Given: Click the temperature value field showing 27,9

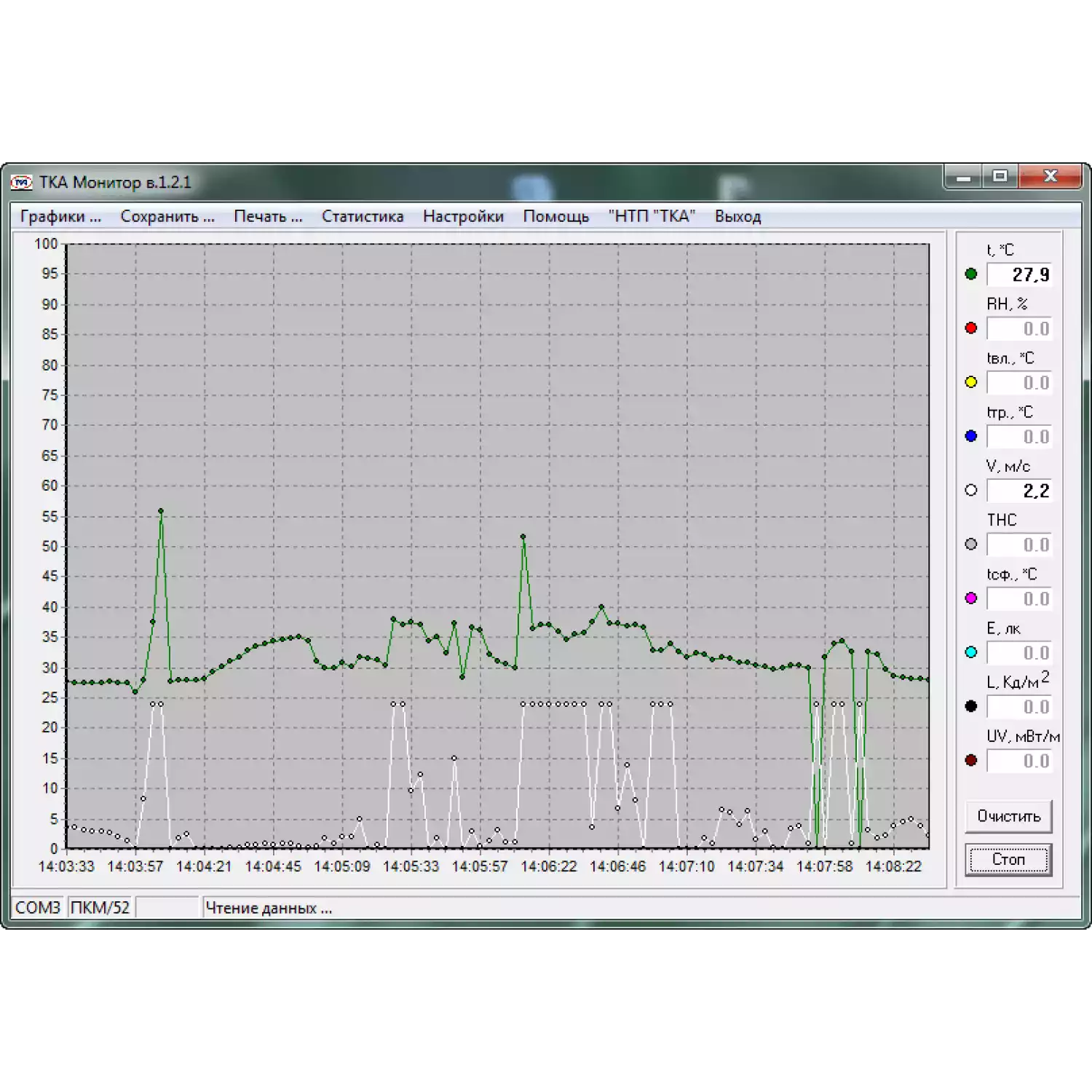Looking at the screenshot, I should 1019,275.
